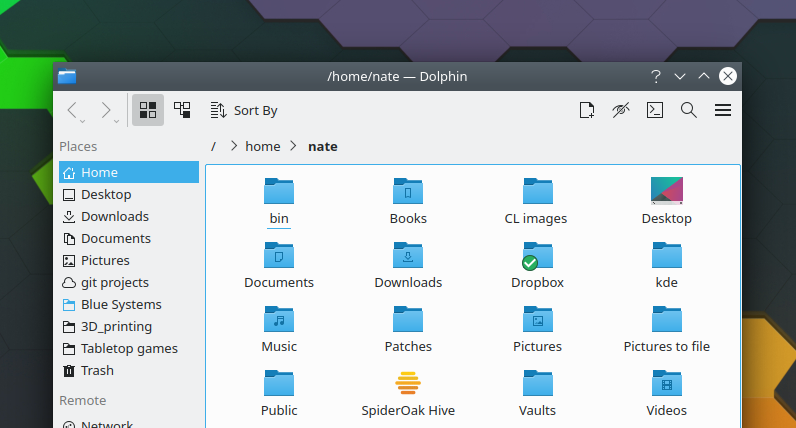Open Blue Systems place
Screen dimensions: 796x428
coord(129,304)
